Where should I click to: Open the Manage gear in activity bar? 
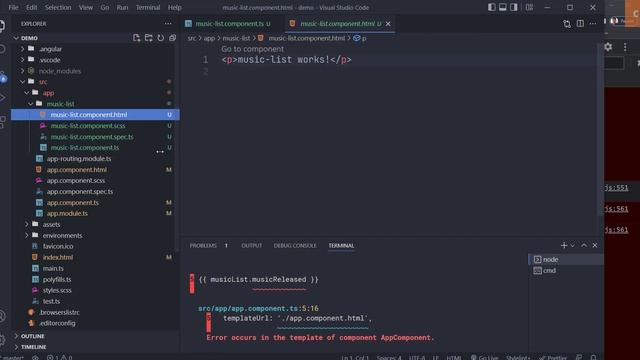pos(2,339)
